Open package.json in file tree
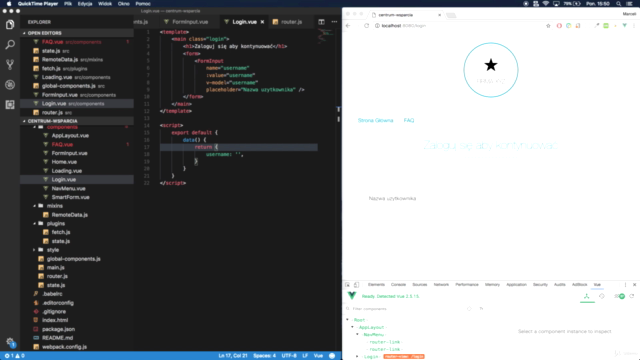The height and width of the screenshot is (360, 640). 58,329
